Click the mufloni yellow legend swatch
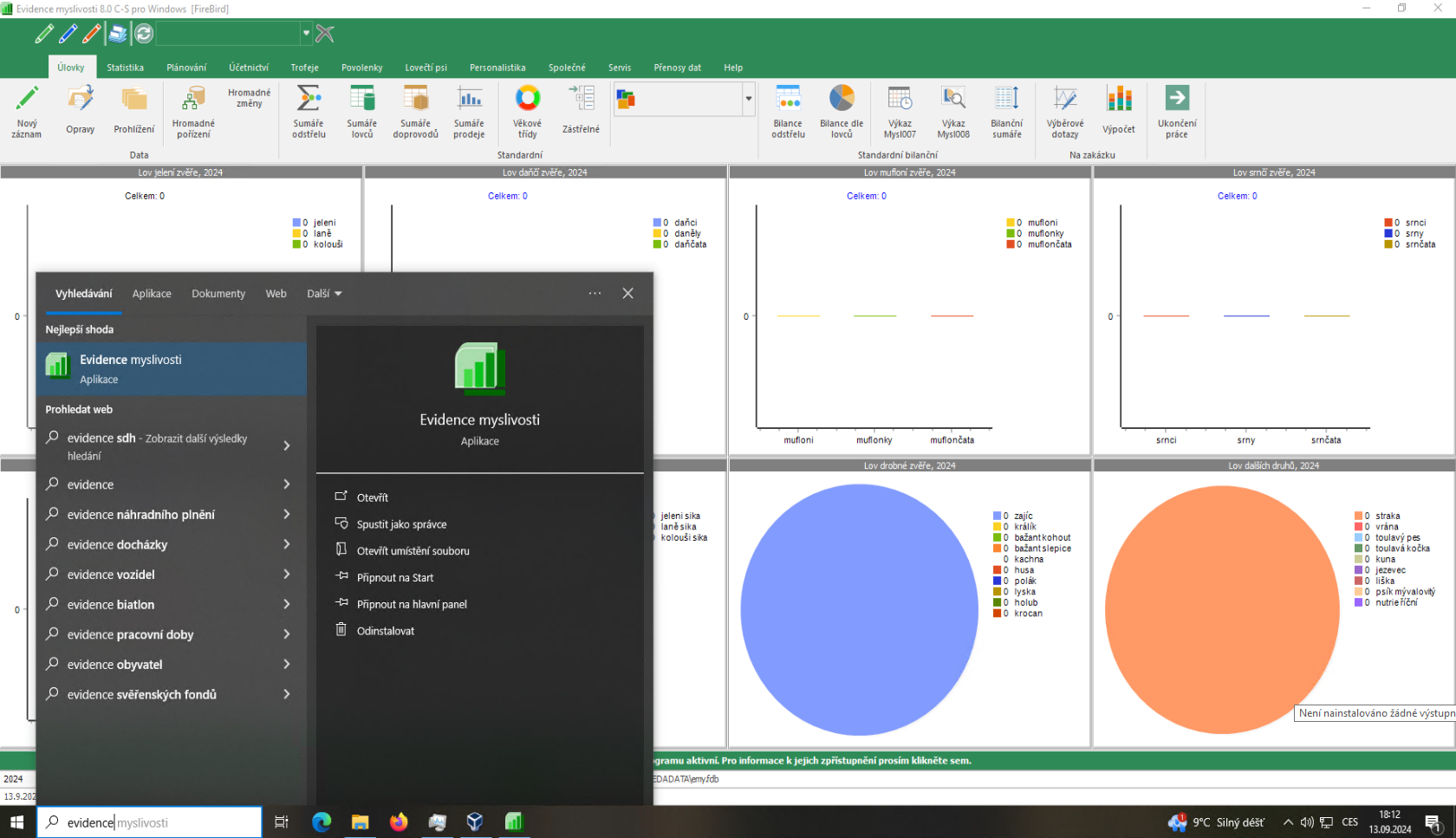This screenshot has height=838, width=1456. [x=1011, y=223]
